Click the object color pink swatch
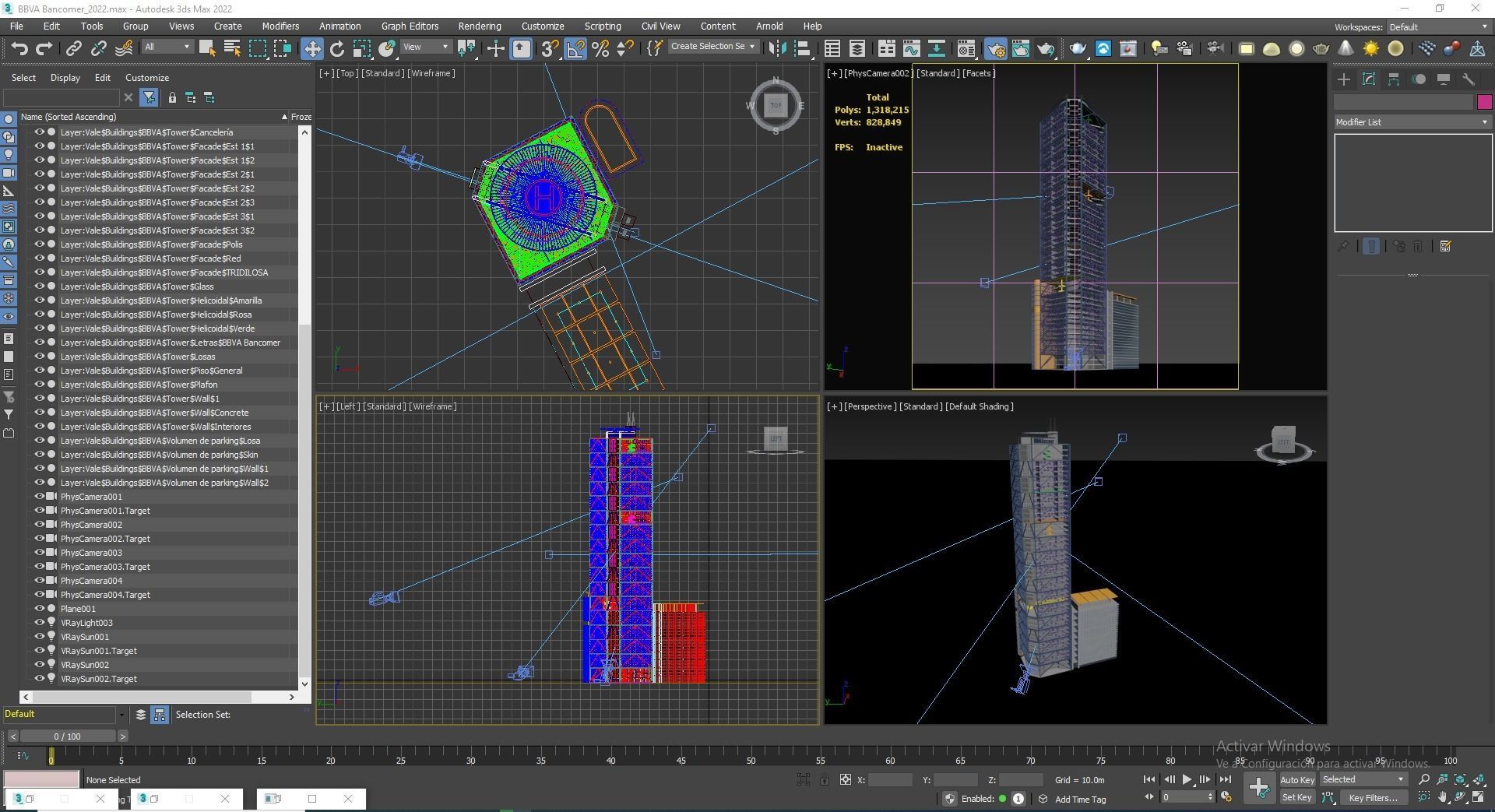This screenshot has height=812, width=1495. coord(1484,102)
